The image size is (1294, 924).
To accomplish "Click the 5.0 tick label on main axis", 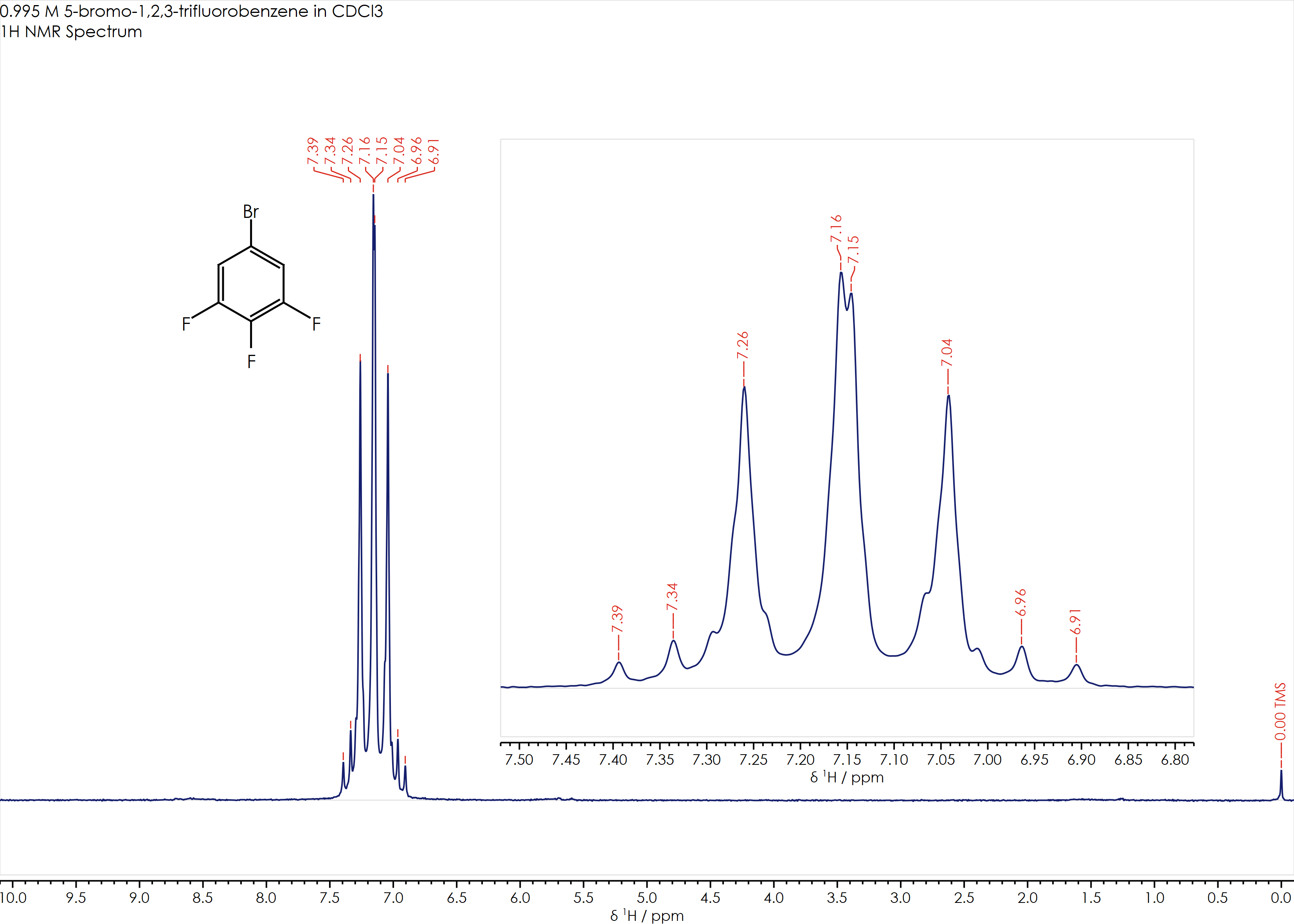I will tap(646, 898).
